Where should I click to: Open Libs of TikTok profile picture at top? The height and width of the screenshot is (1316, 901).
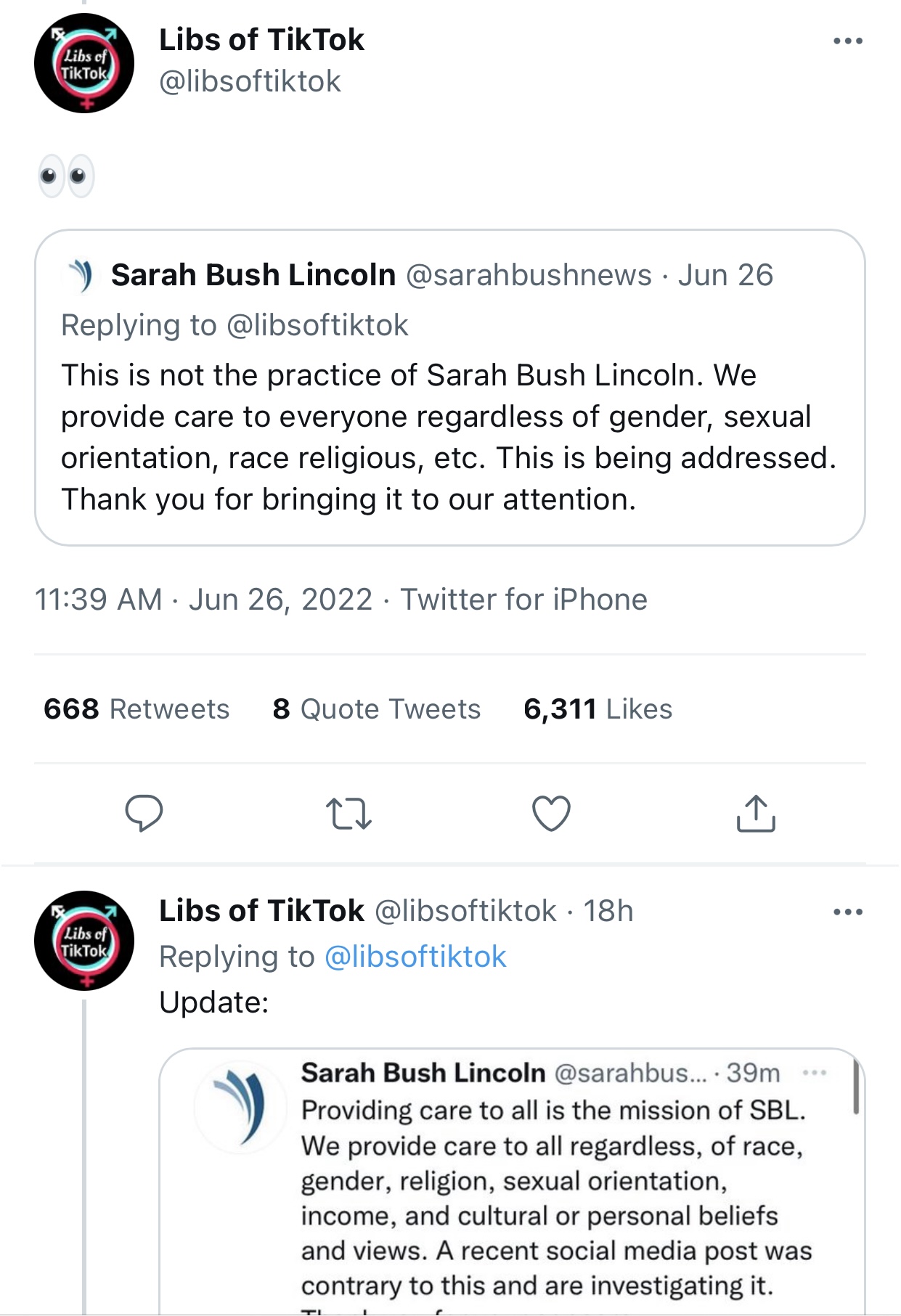84,63
